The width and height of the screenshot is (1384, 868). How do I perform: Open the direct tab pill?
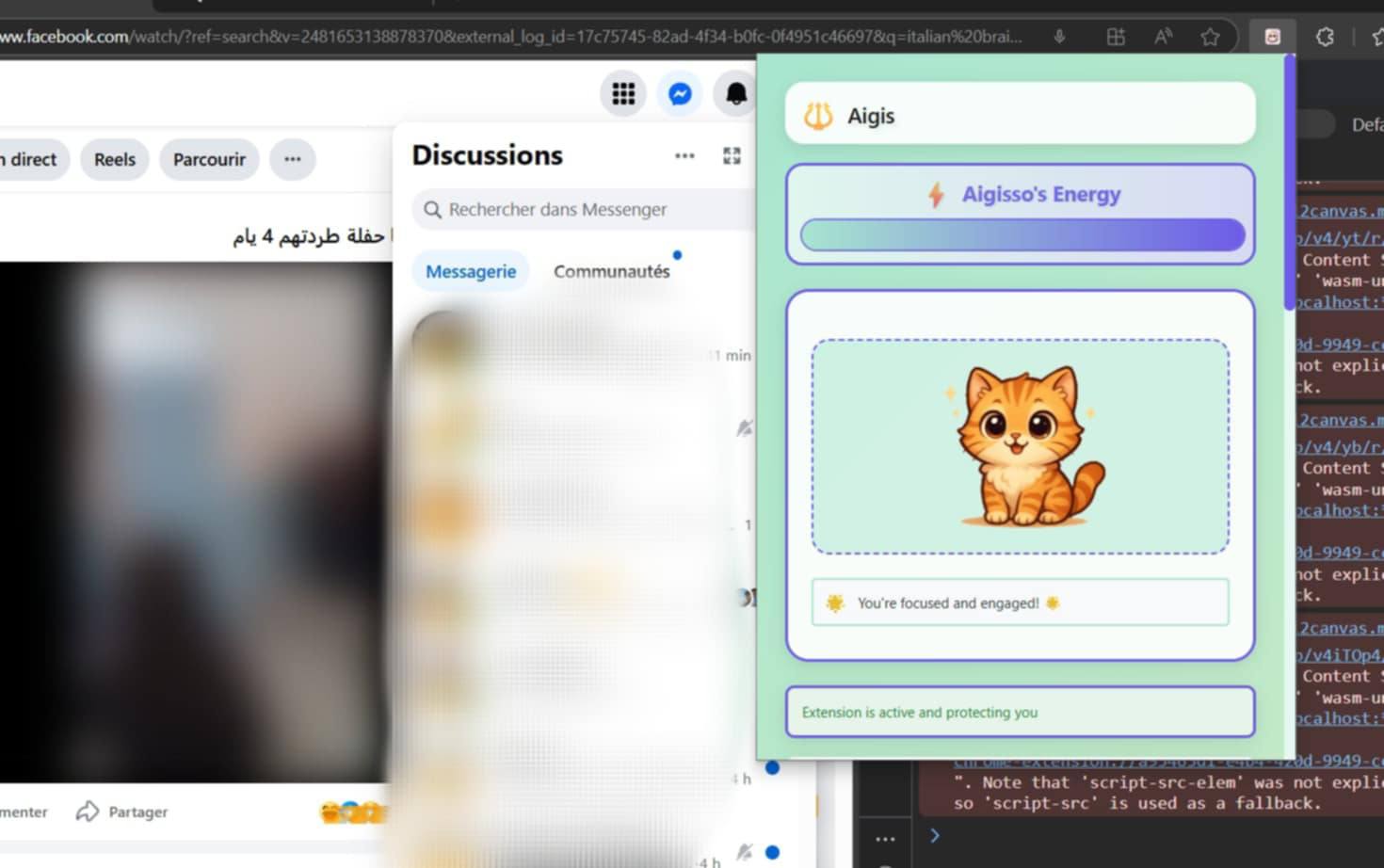(x=33, y=159)
